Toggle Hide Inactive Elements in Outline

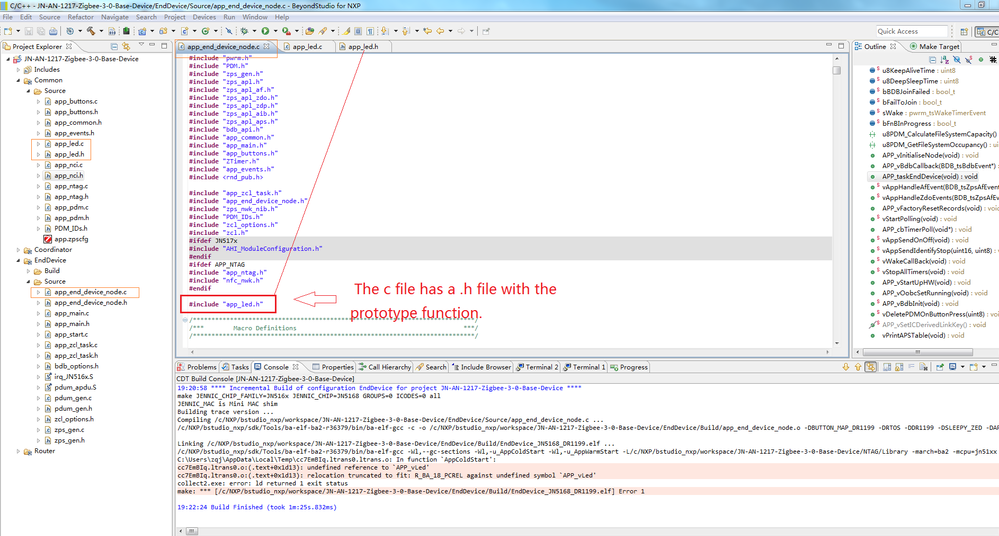tap(993, 59)
